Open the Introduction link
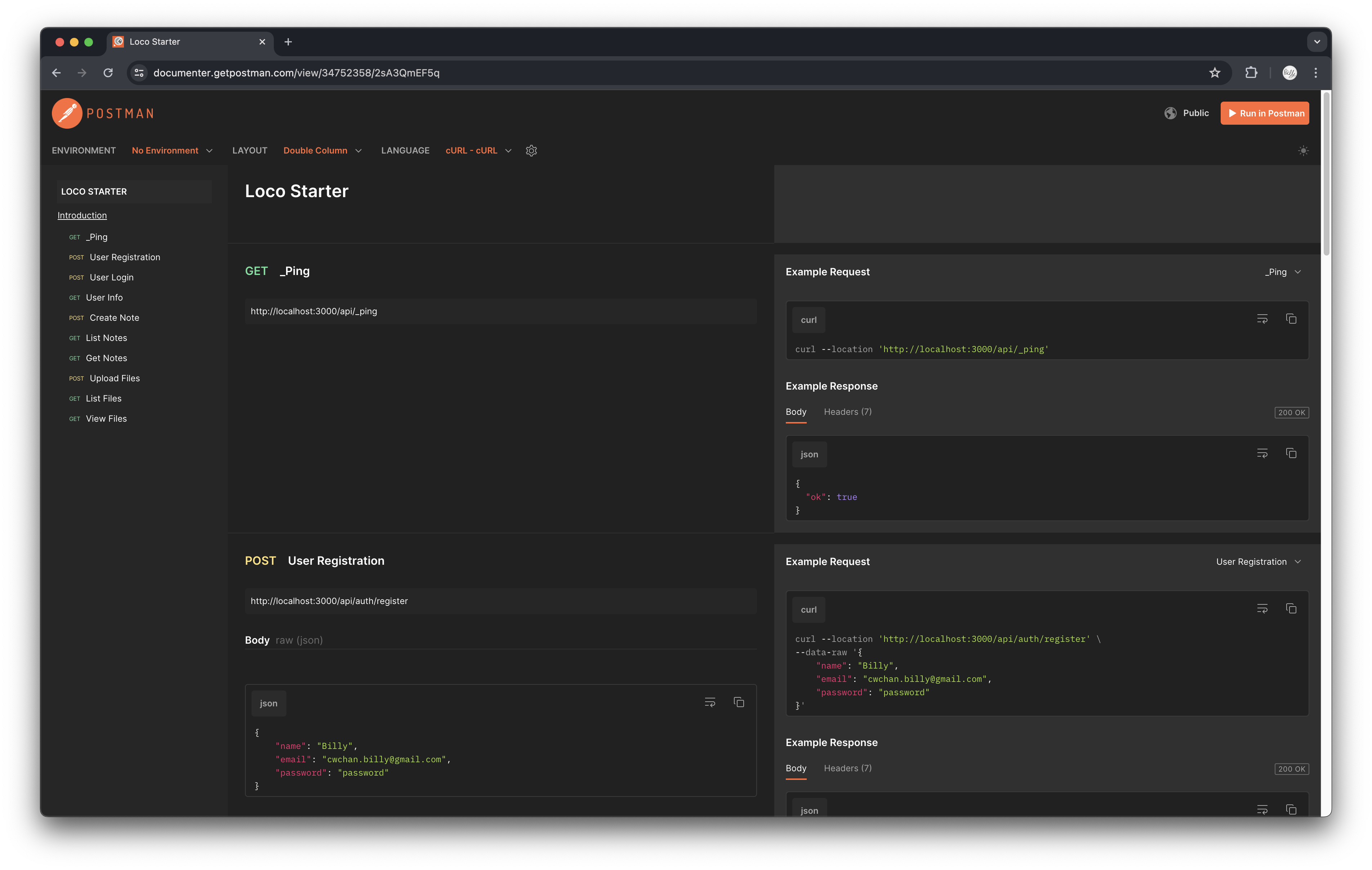 point(82,215)
